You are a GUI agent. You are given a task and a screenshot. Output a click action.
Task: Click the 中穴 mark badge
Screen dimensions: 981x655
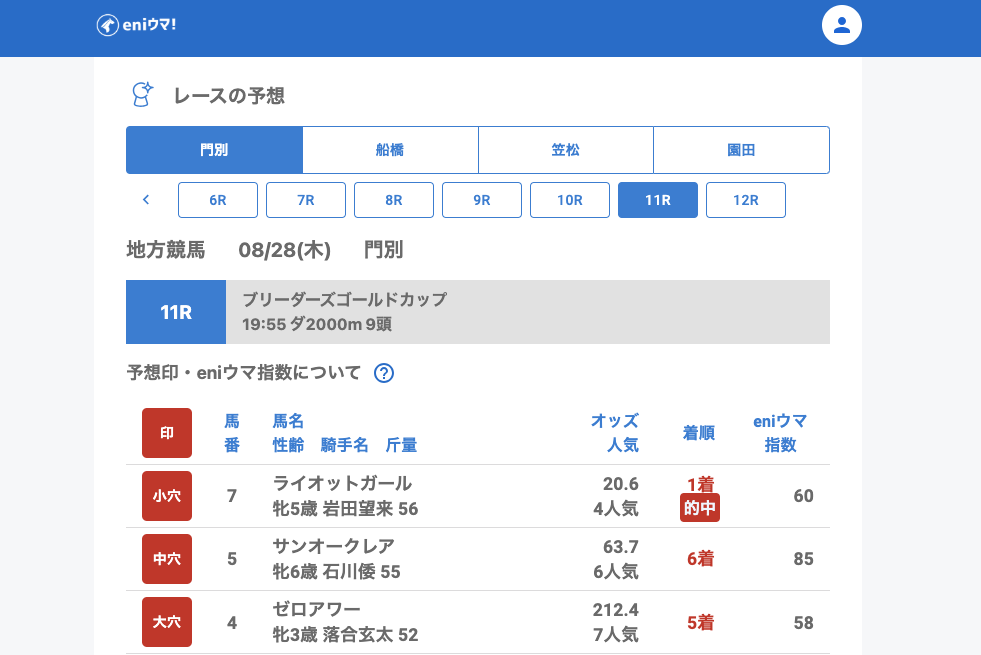[x=167, y=559]
